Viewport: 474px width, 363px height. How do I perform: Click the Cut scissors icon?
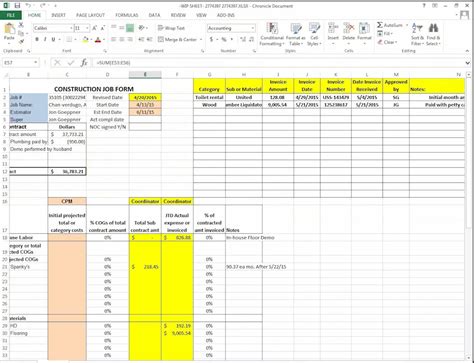21,25
